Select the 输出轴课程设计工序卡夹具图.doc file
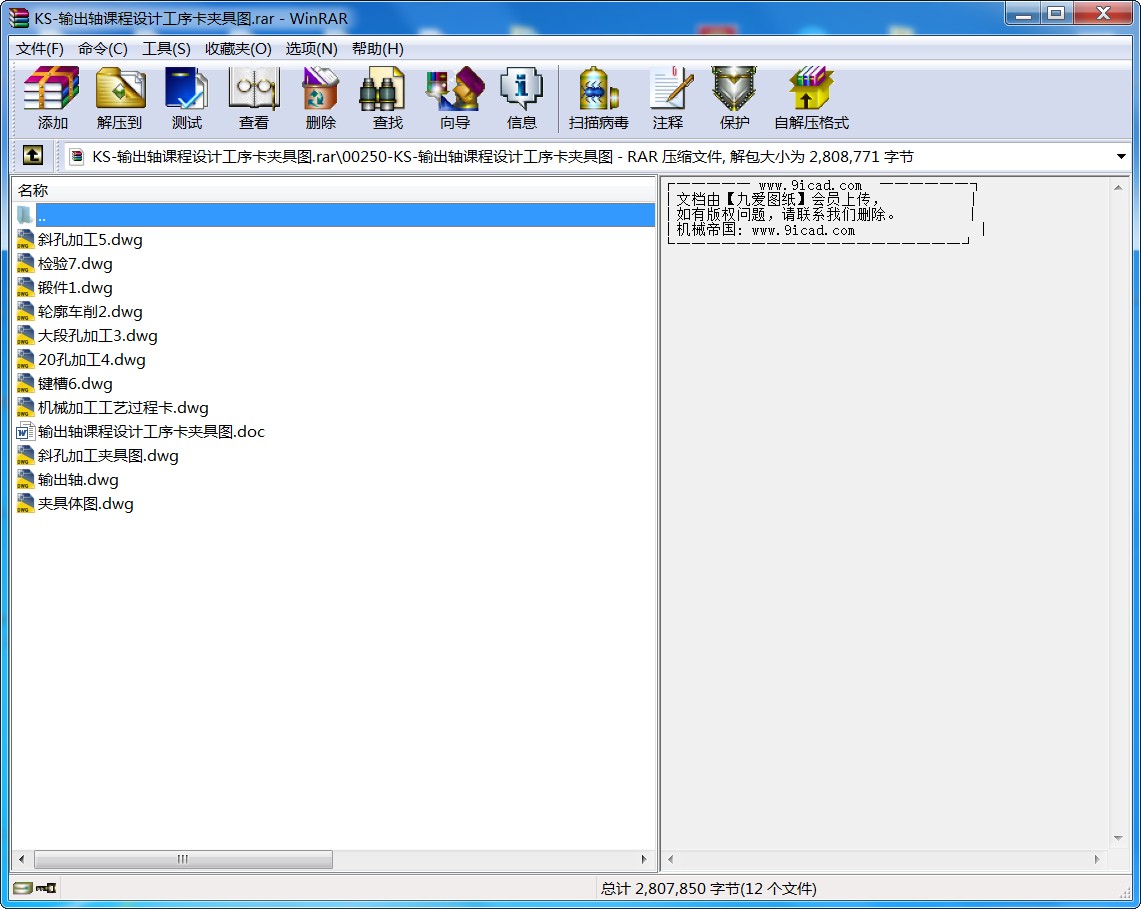This screenshot has height=909, width=1141. coord(150,432)
